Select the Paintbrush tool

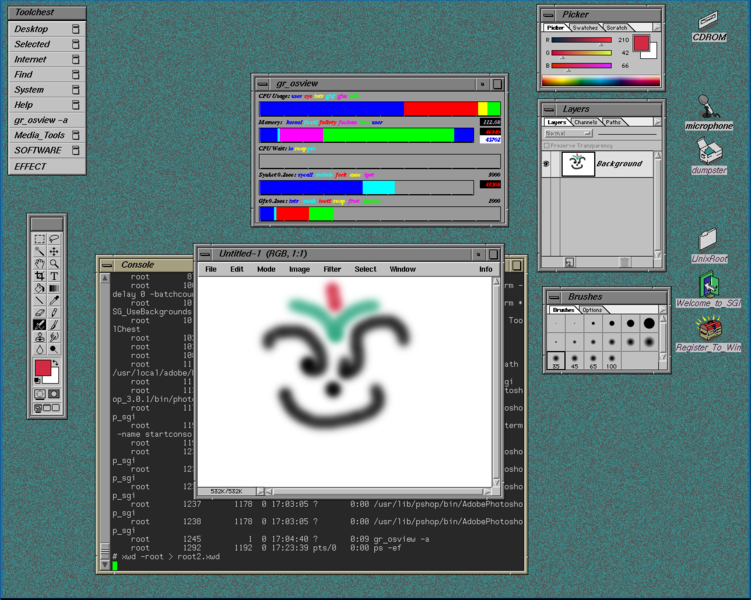point(54,325)
